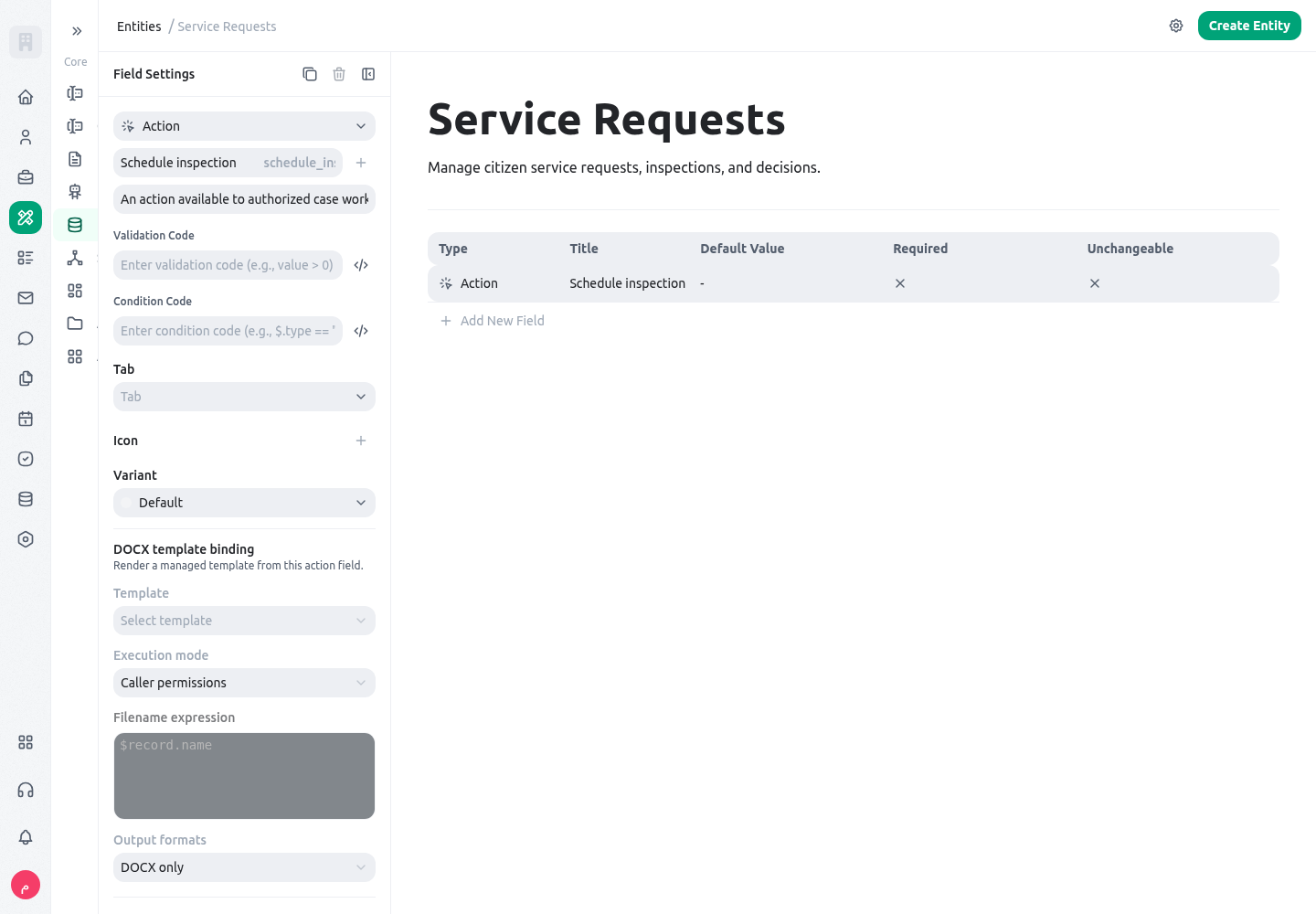1316x914 pixels.
Task: Open the calendar icon in the sidebar
Action: click(26, 419)
